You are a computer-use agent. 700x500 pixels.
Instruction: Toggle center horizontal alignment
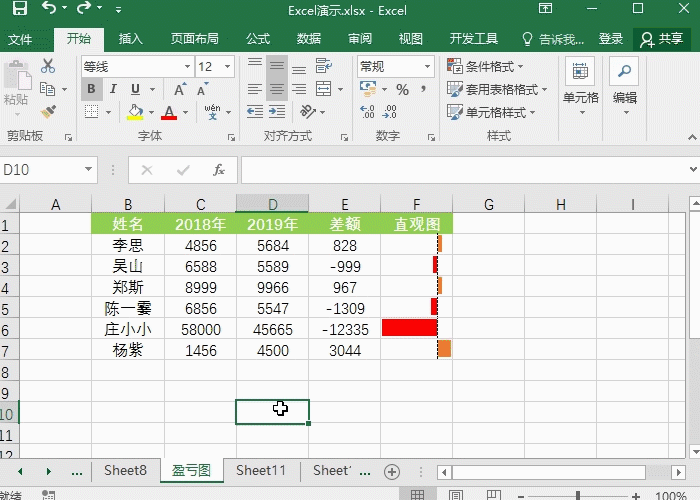[x=277, y=89]
